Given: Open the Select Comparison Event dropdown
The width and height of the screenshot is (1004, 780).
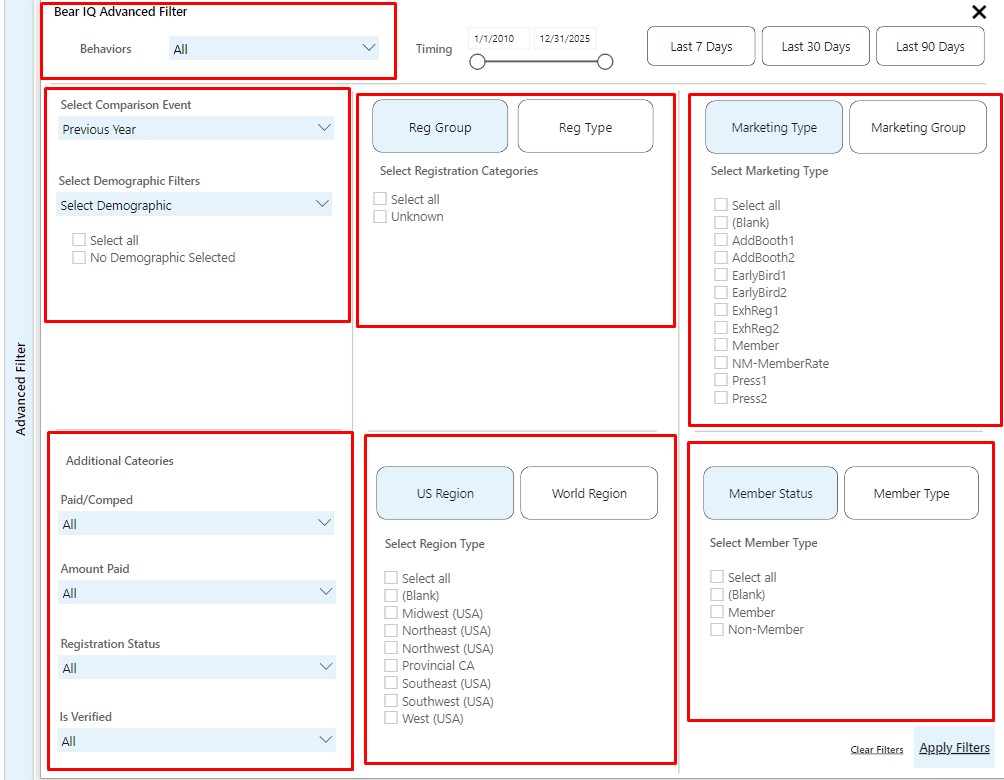Looking at the screenshot, I should (195, 129).
